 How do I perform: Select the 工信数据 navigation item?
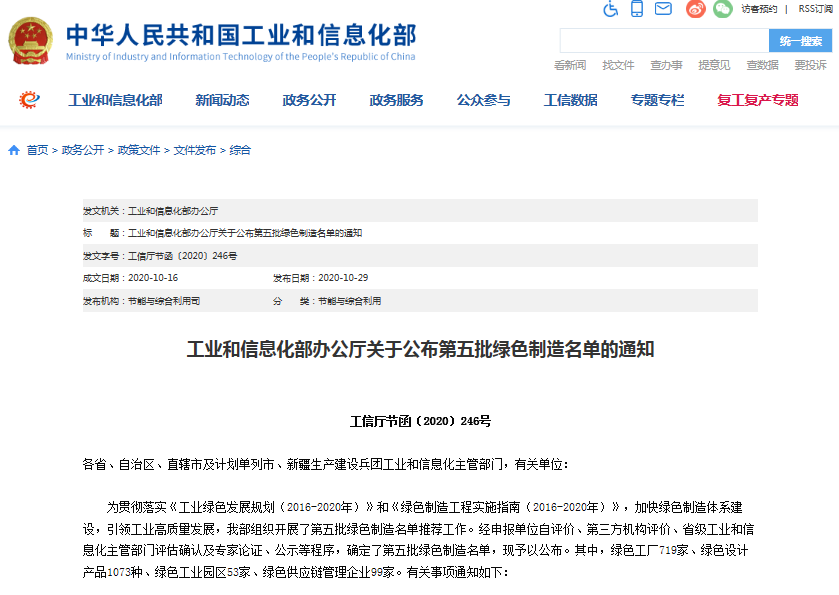pyautogui.click(x=570, y=100)
